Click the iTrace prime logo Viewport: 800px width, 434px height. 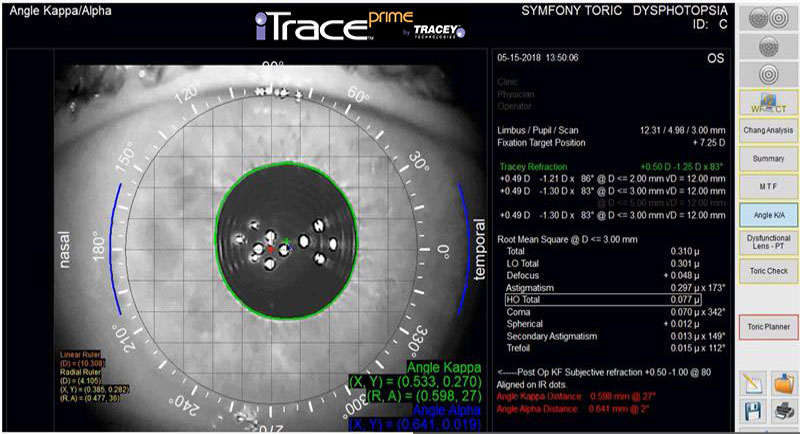pyautogui.click(x=360, y=25)
